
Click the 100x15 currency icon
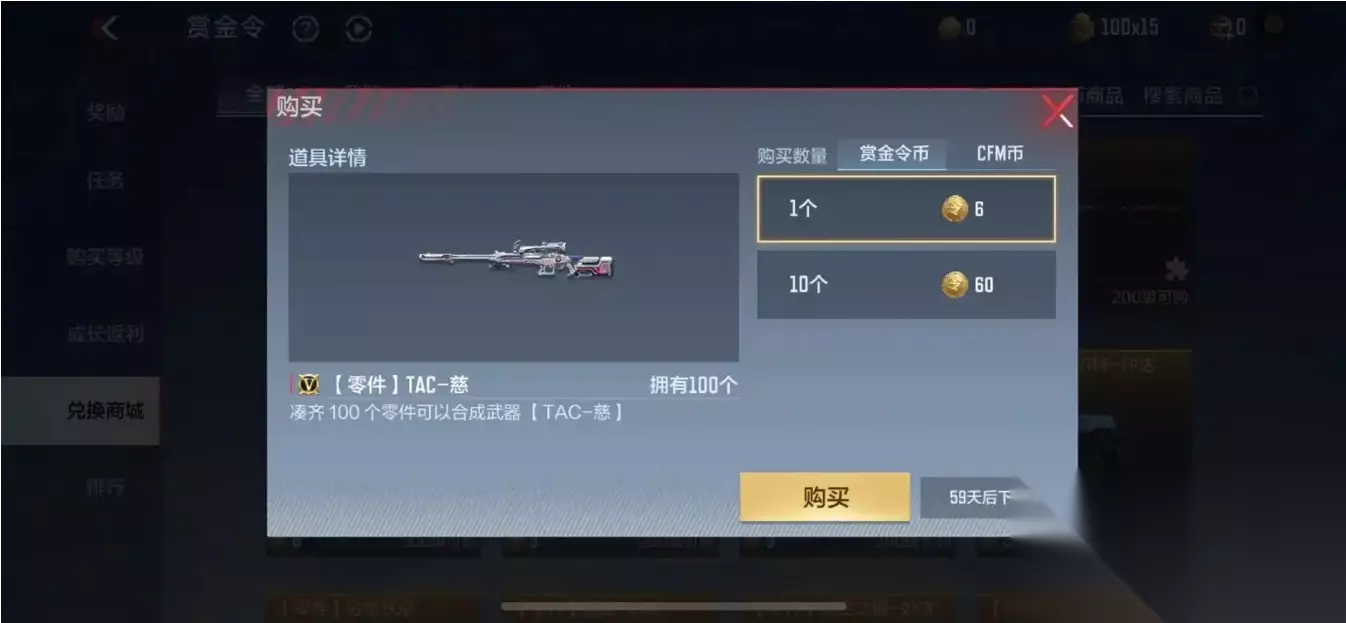(1083, 28)
